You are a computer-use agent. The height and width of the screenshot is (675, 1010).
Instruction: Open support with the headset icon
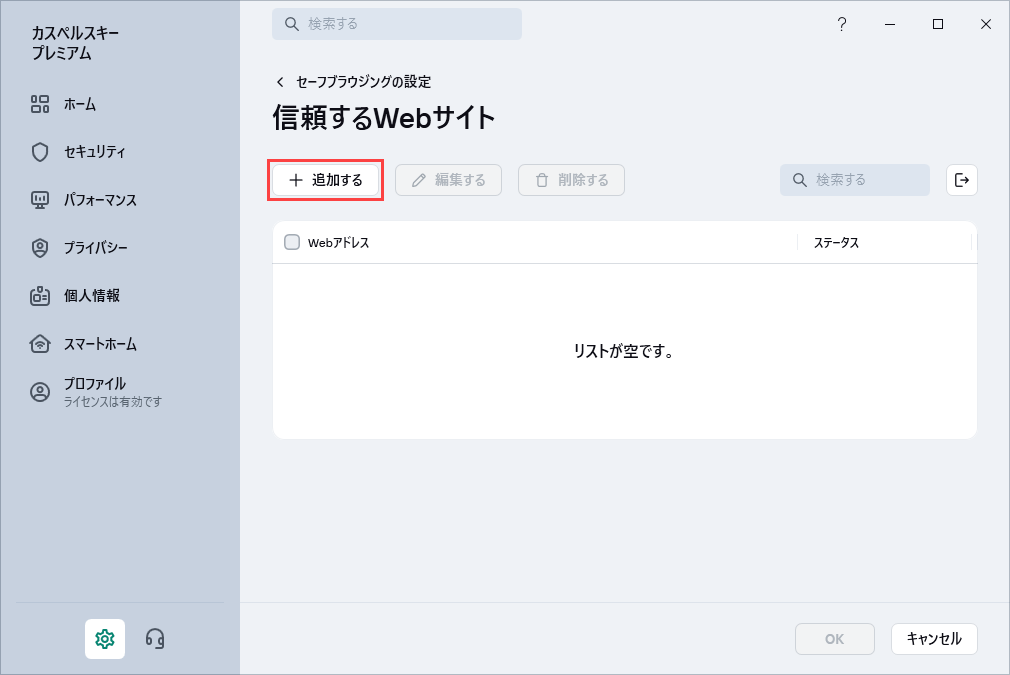pyautogui.click(x=155, y=639)
